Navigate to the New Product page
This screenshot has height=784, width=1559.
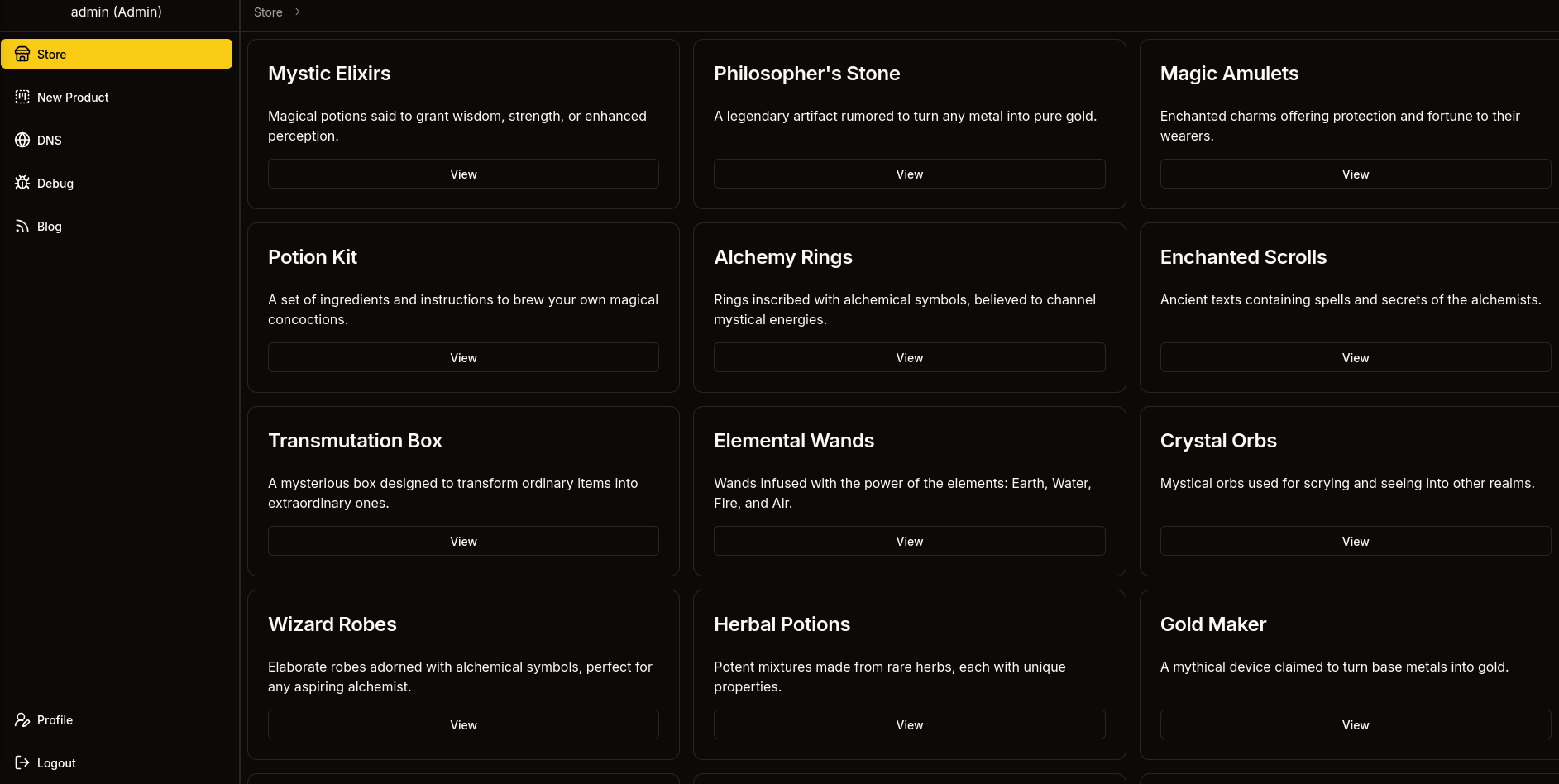[73, 97]
